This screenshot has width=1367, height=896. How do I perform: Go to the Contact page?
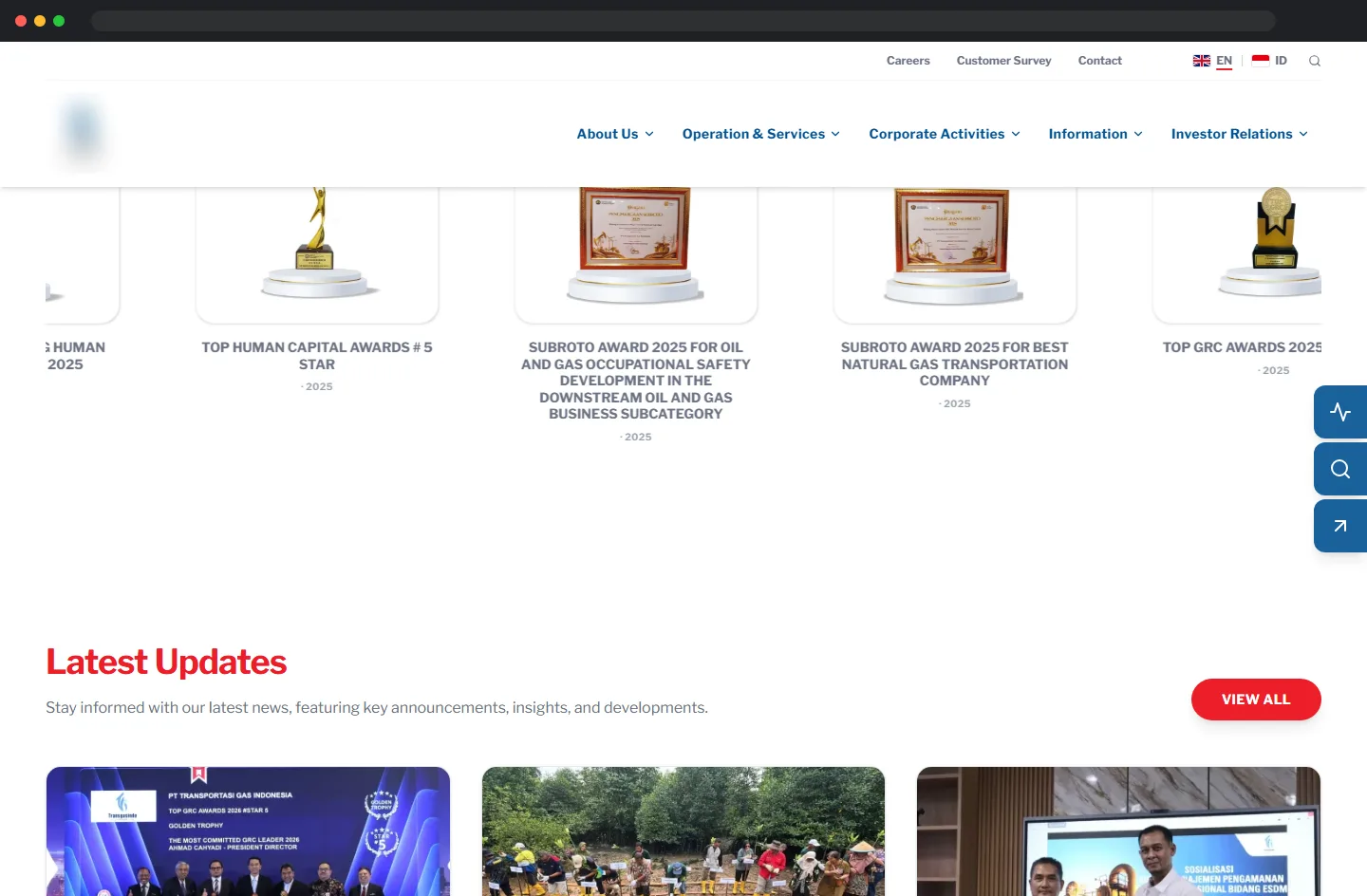(x=1100, y=61)
